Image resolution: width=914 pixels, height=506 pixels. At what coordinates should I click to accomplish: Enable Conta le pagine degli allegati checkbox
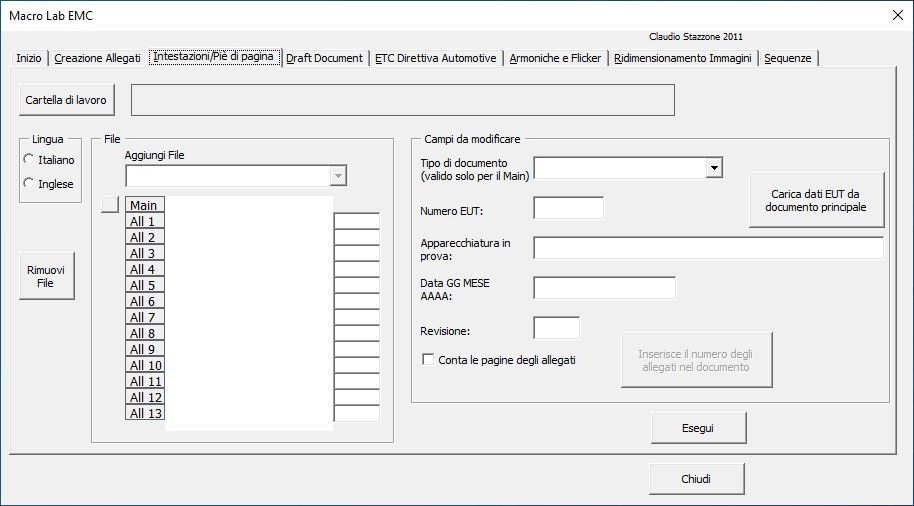(429, 360)
